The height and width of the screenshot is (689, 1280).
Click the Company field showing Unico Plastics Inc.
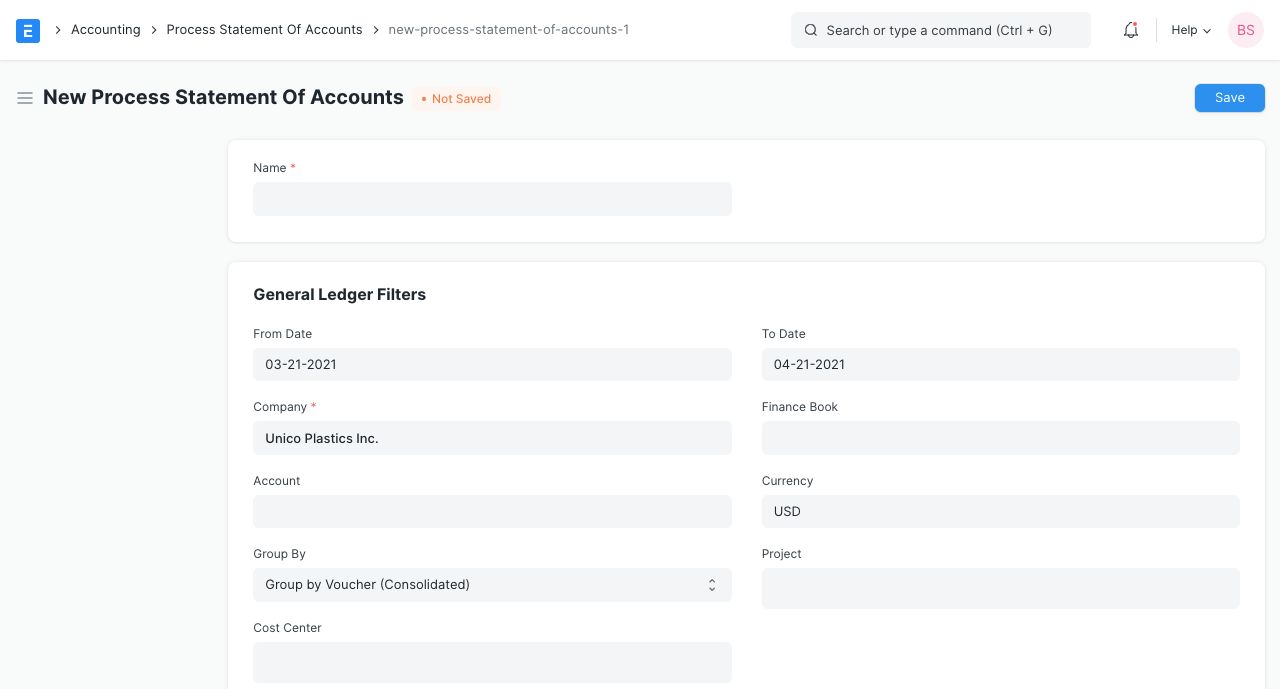click(x=492, y=438)
